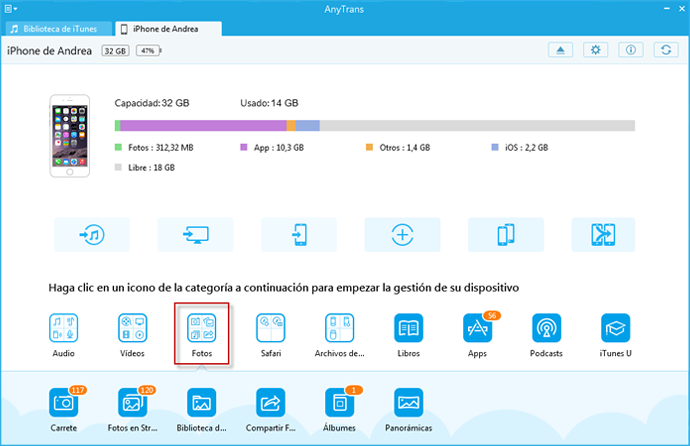
Task: Open Biblioteca de fotos
Action: [x=202, y=402]
